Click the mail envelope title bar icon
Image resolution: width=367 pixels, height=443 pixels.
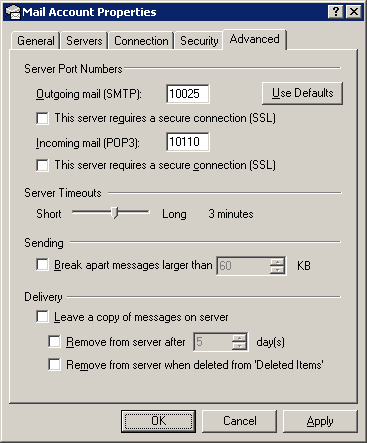click(x=13, y=12)
